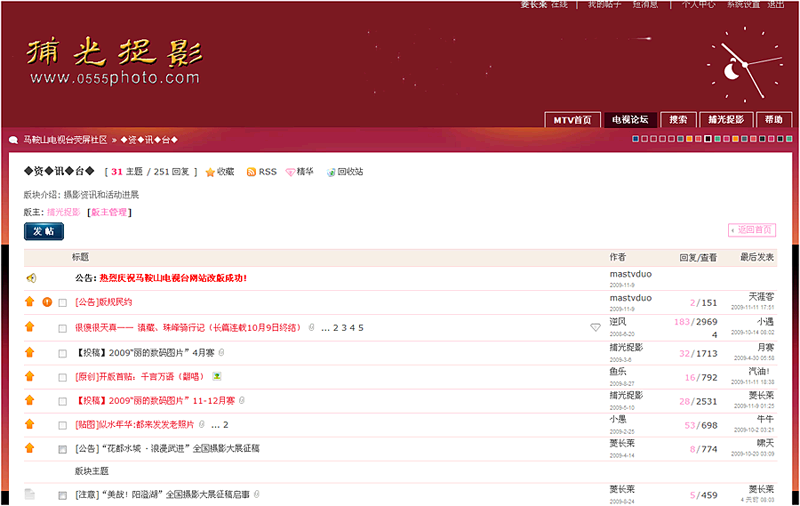Go to page 5 of 很傻很天真 thread
Viewport: 800px width, 506px height.
[x=361, y=327]
